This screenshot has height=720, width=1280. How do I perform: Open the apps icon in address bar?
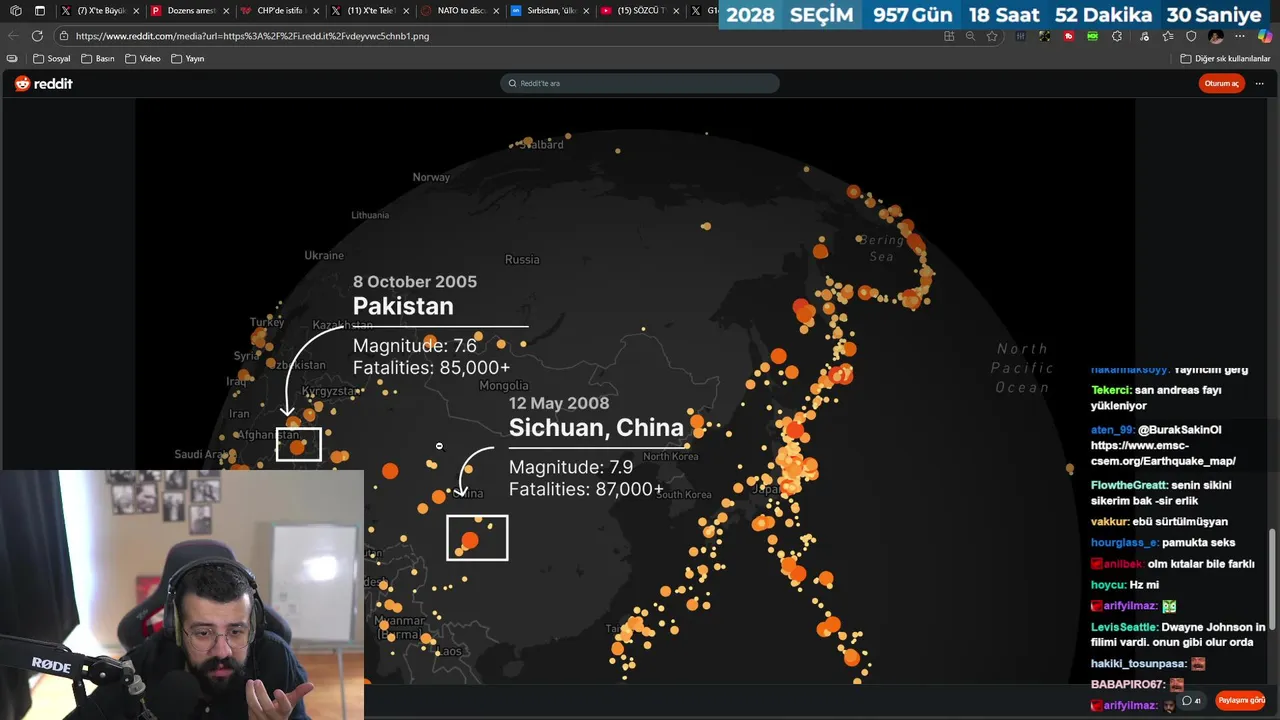pos(949,36)
